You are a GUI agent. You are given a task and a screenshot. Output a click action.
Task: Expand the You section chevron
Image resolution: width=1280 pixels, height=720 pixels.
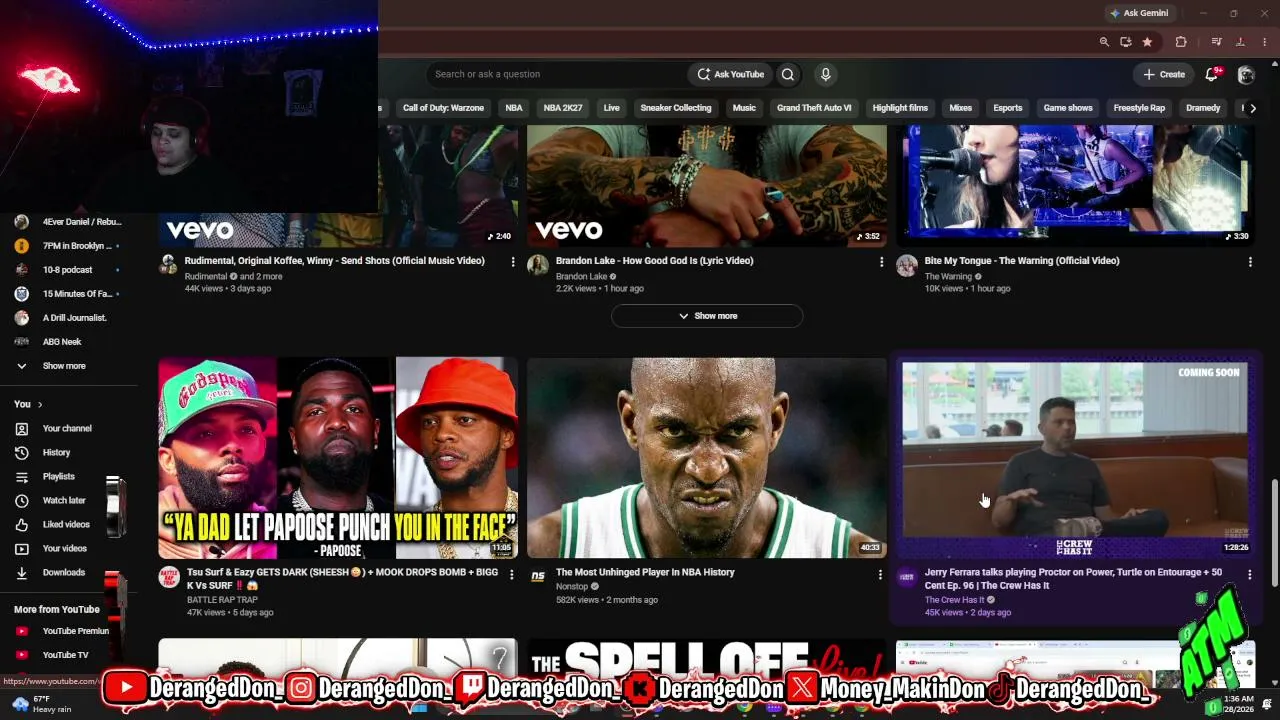point(40,404)
